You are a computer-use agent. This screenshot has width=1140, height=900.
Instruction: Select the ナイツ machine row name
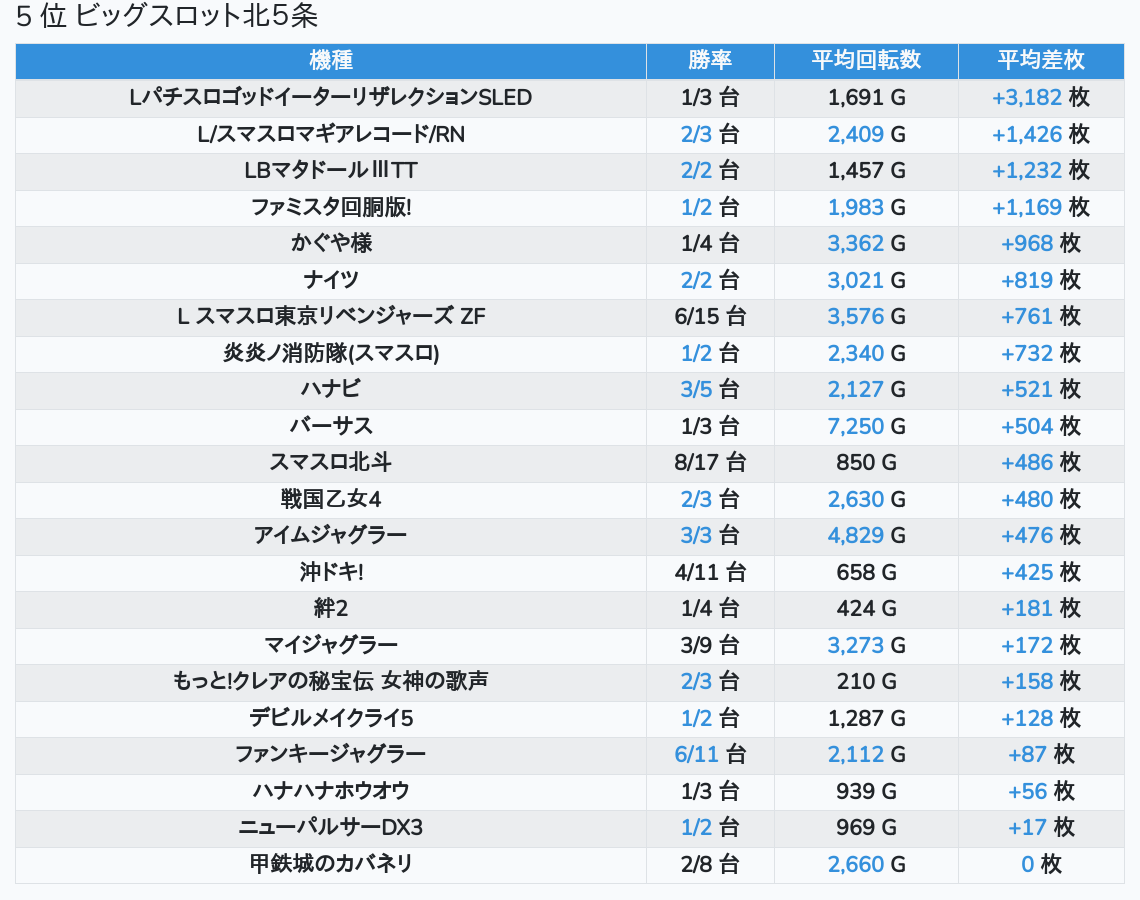[331, 280]
